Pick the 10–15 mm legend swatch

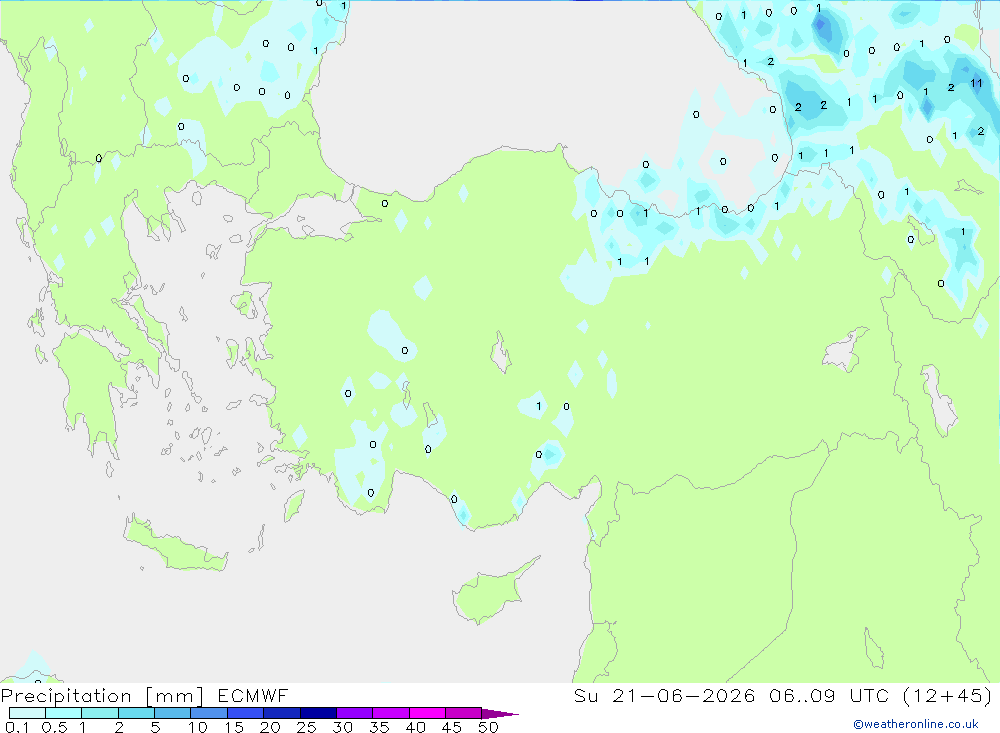coord(209,713)
